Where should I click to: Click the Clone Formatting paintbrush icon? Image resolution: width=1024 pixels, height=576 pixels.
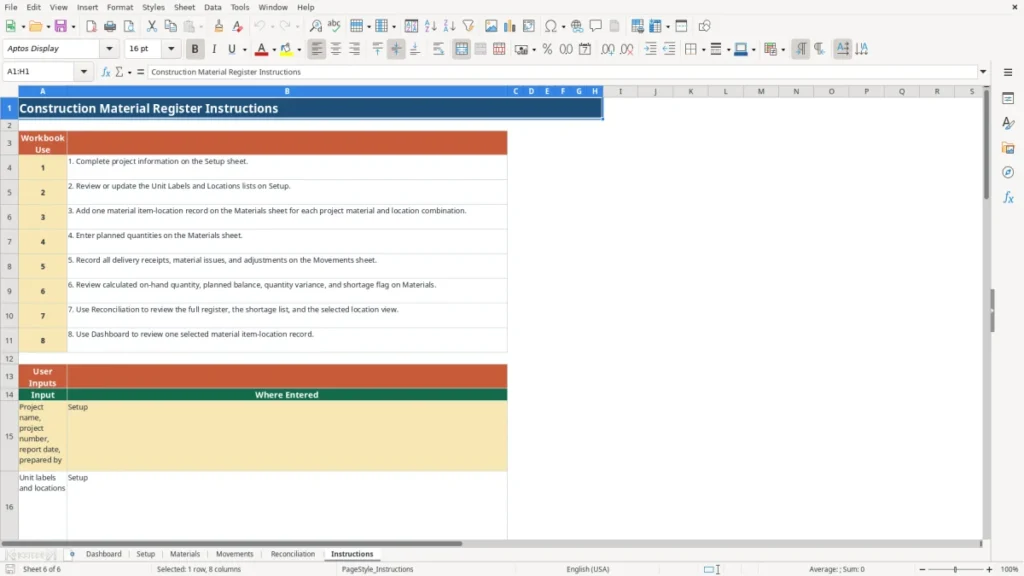(x=219, y=26)
